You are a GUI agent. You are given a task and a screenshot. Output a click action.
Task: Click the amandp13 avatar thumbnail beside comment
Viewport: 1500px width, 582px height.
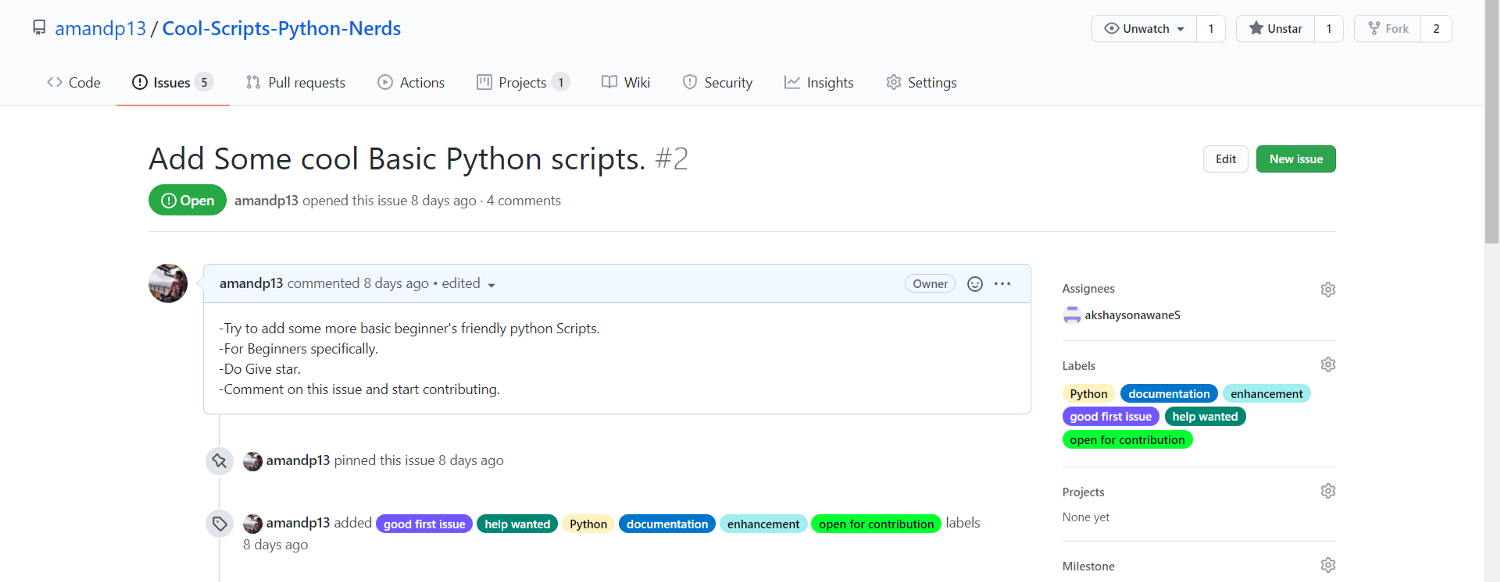pyautogui.click(x=168, y=284)
